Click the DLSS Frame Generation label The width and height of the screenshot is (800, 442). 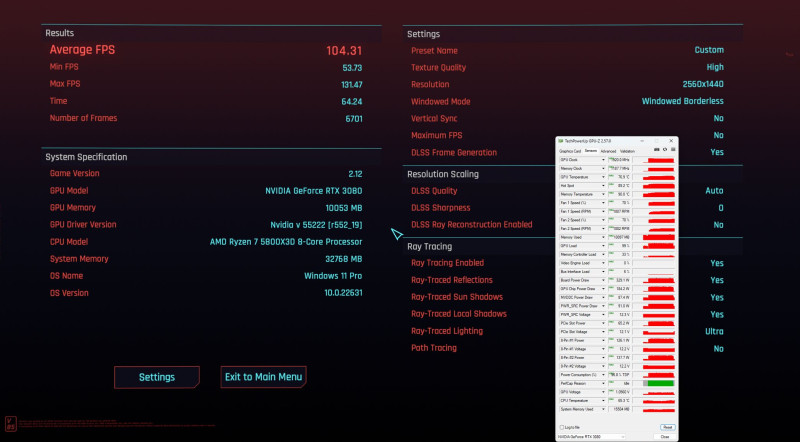pos(454,153)
